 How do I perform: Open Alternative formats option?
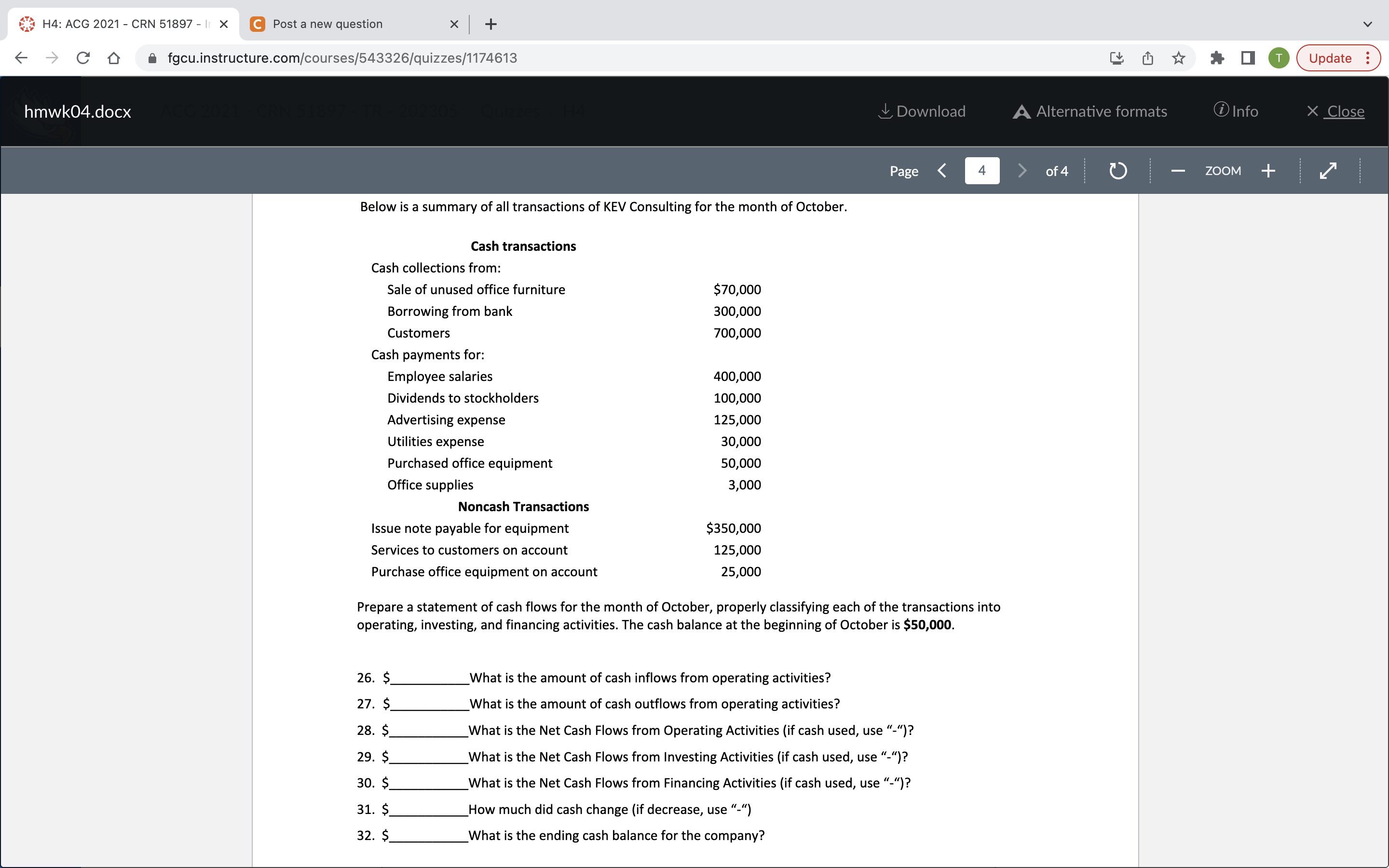click(x=1090, y=111)
